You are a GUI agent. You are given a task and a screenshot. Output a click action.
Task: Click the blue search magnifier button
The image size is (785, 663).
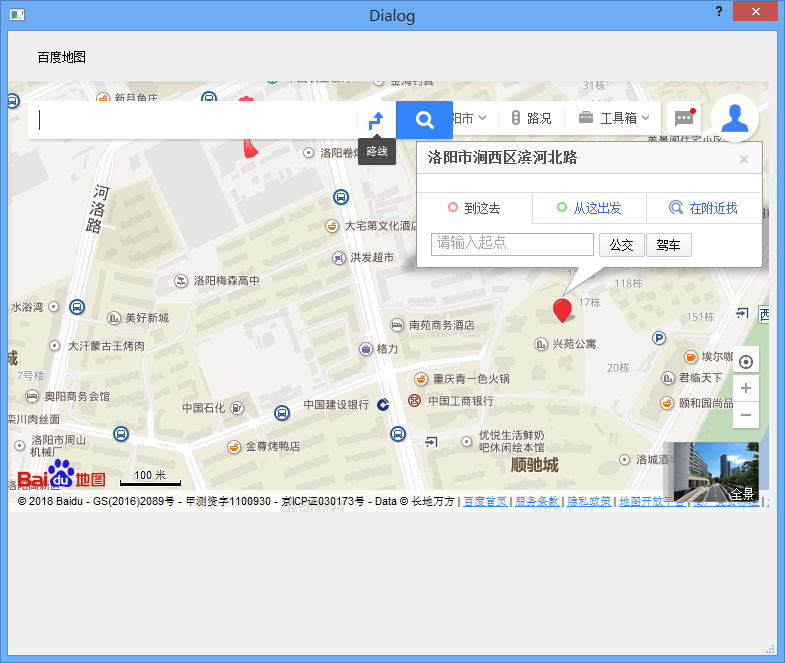424,120
